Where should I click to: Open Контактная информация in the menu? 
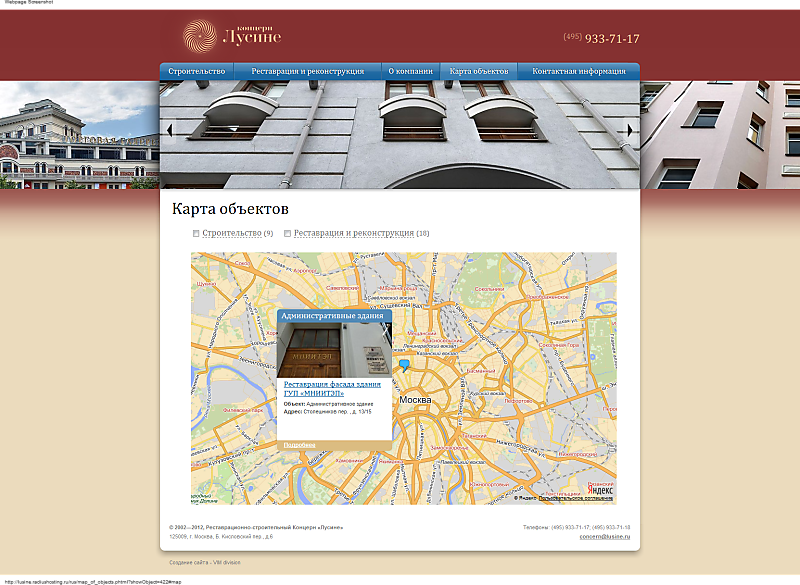(x=579, y=71)
